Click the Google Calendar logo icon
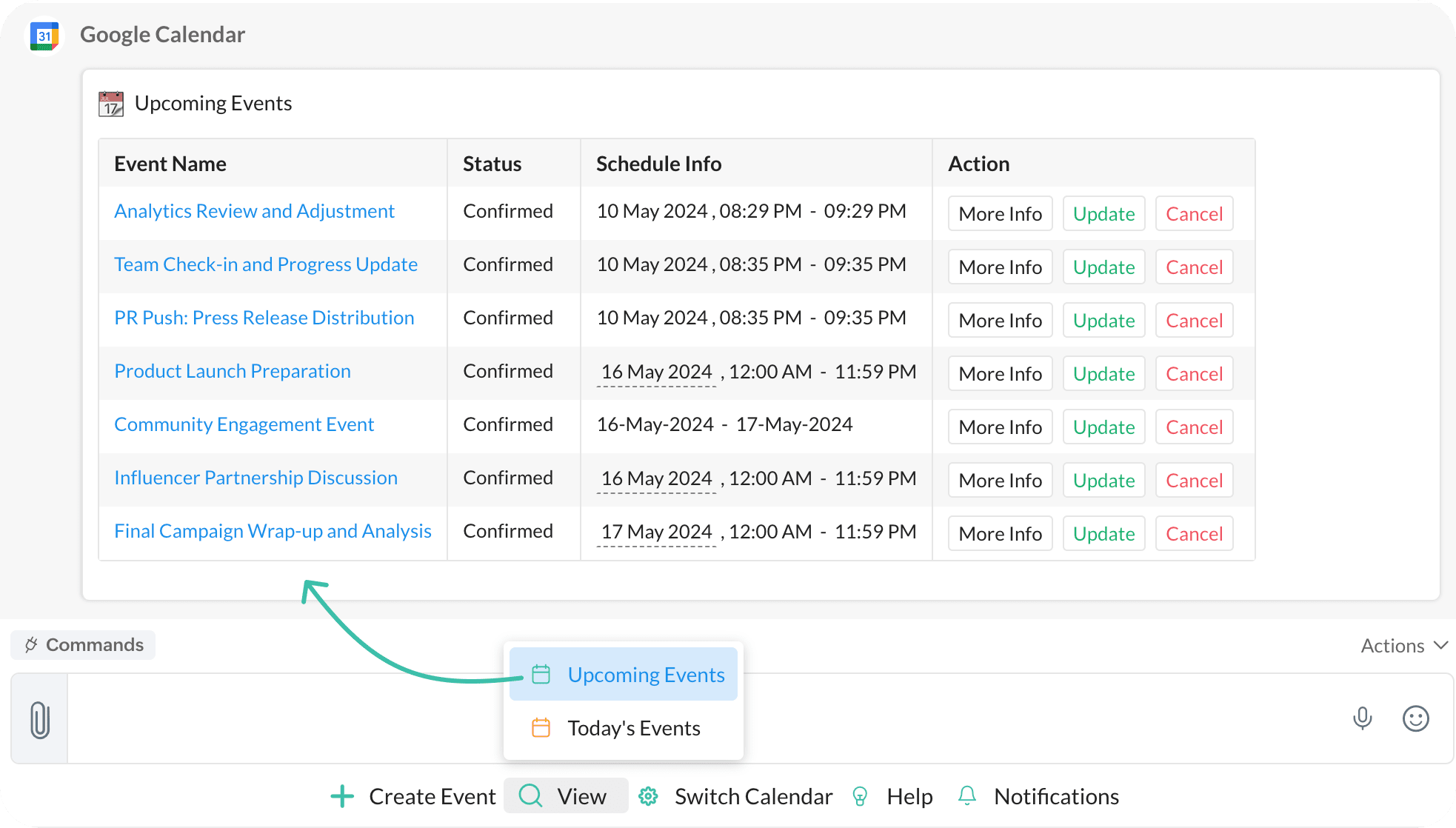 [44, 36]
